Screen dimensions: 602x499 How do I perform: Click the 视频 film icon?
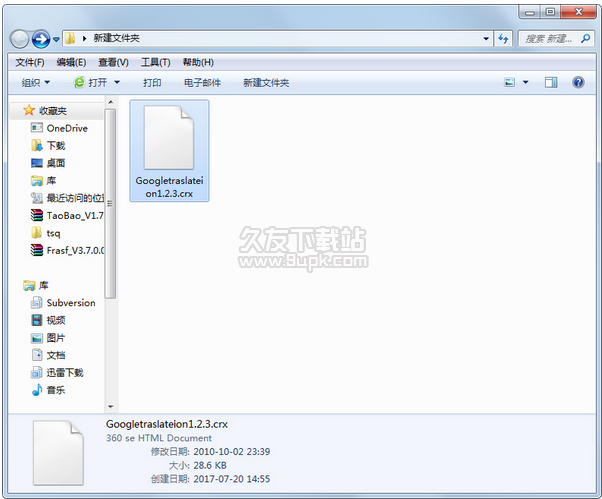(x=36, y=320)
